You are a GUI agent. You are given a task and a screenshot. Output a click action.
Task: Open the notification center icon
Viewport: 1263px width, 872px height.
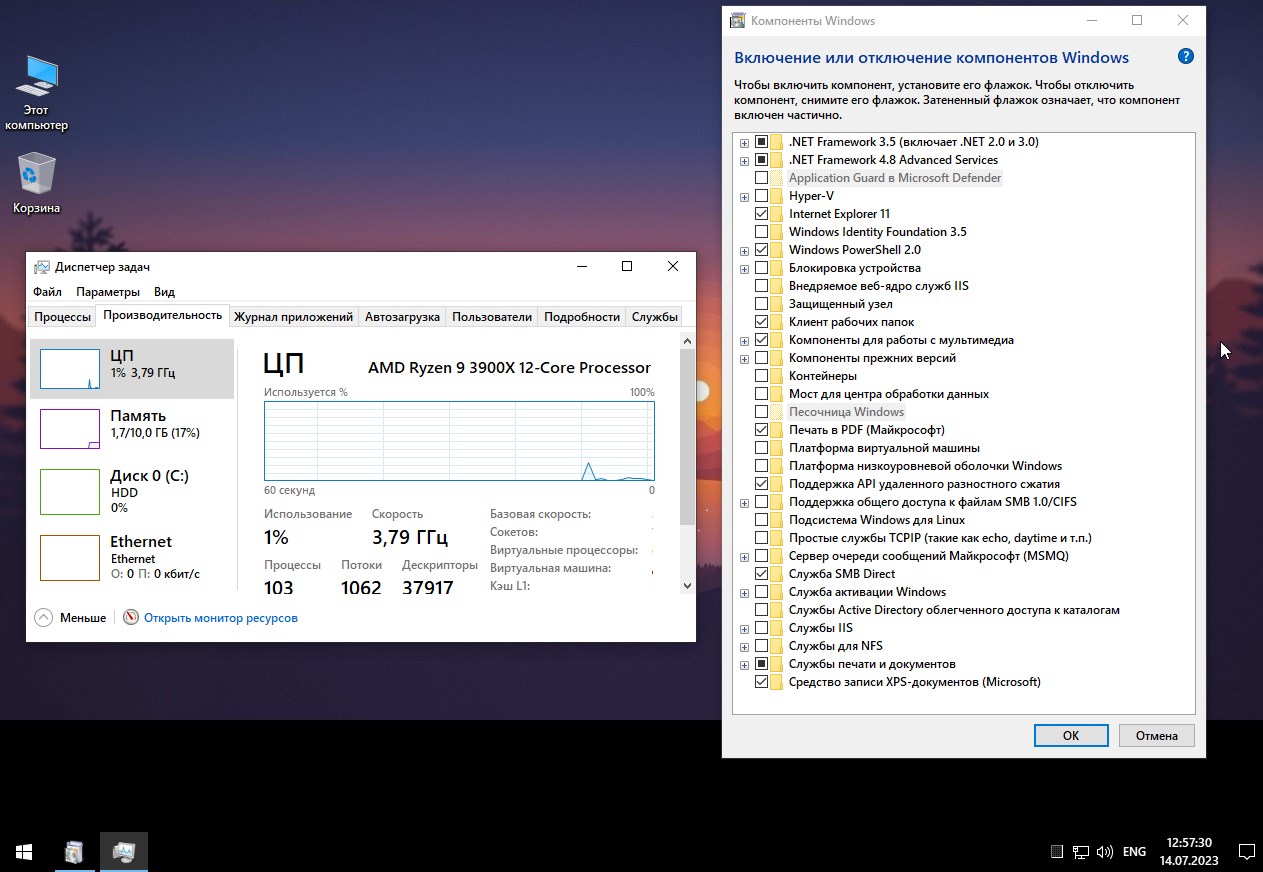tap(1246, 852)
